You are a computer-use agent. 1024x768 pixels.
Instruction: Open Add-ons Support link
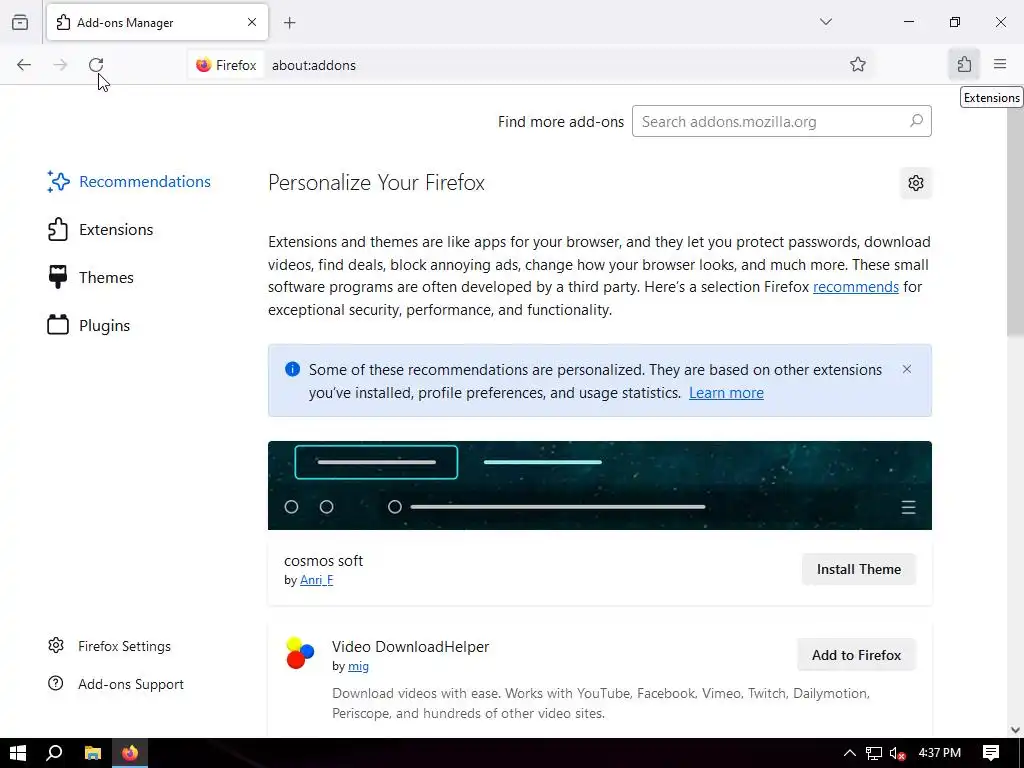[x=116, y=684]
